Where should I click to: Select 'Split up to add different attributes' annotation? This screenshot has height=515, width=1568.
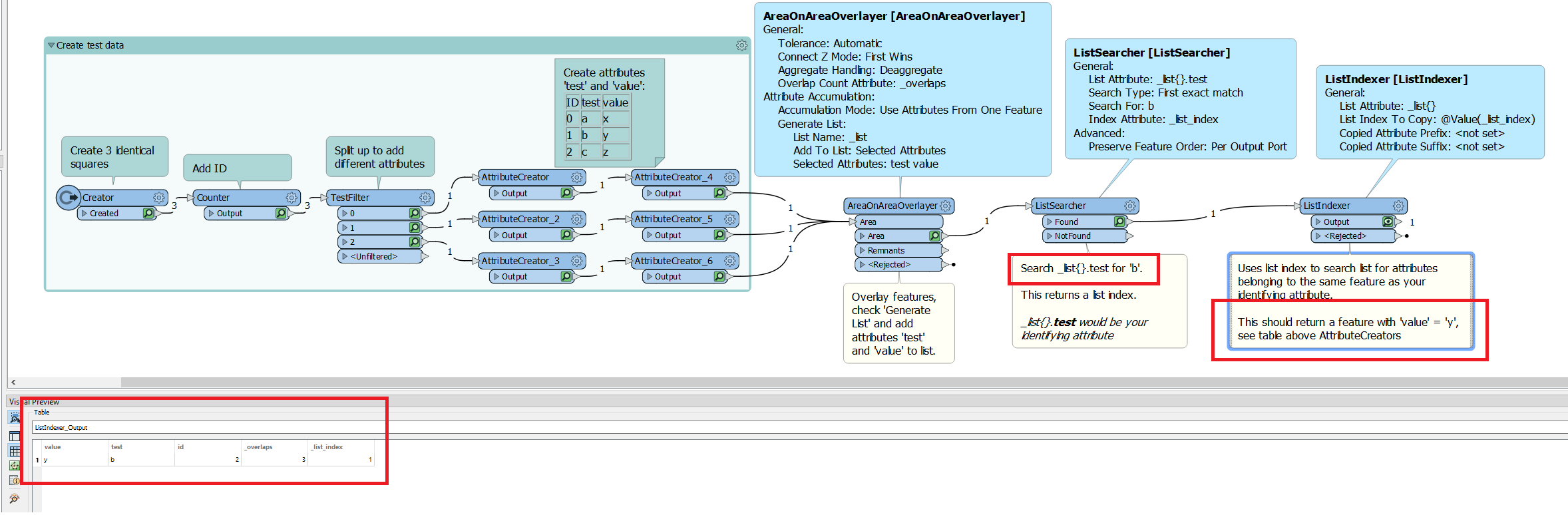380,157
